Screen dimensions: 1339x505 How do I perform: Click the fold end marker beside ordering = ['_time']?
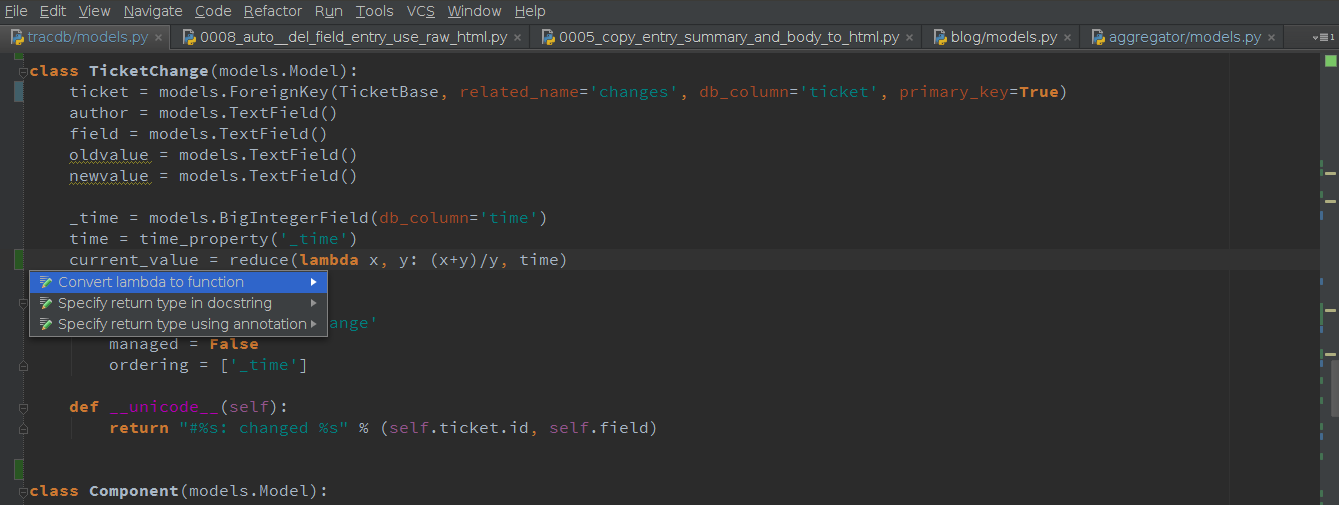point(21,366)
